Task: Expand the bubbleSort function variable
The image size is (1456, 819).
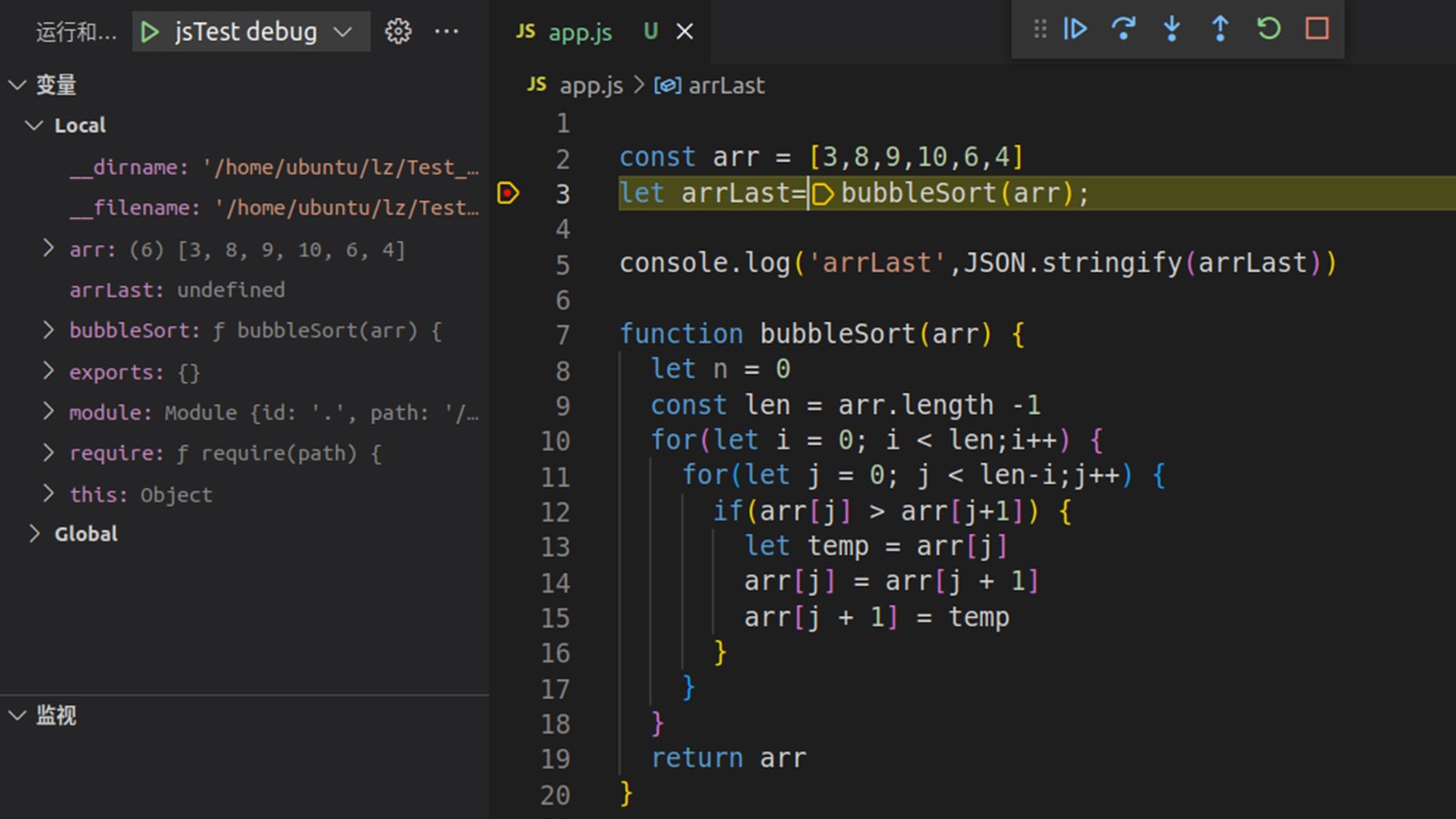Action: 49,329
